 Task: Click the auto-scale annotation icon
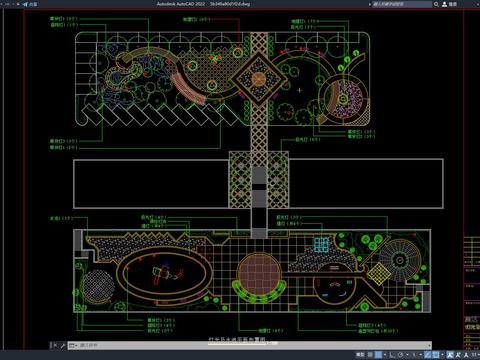coord(457,355)
